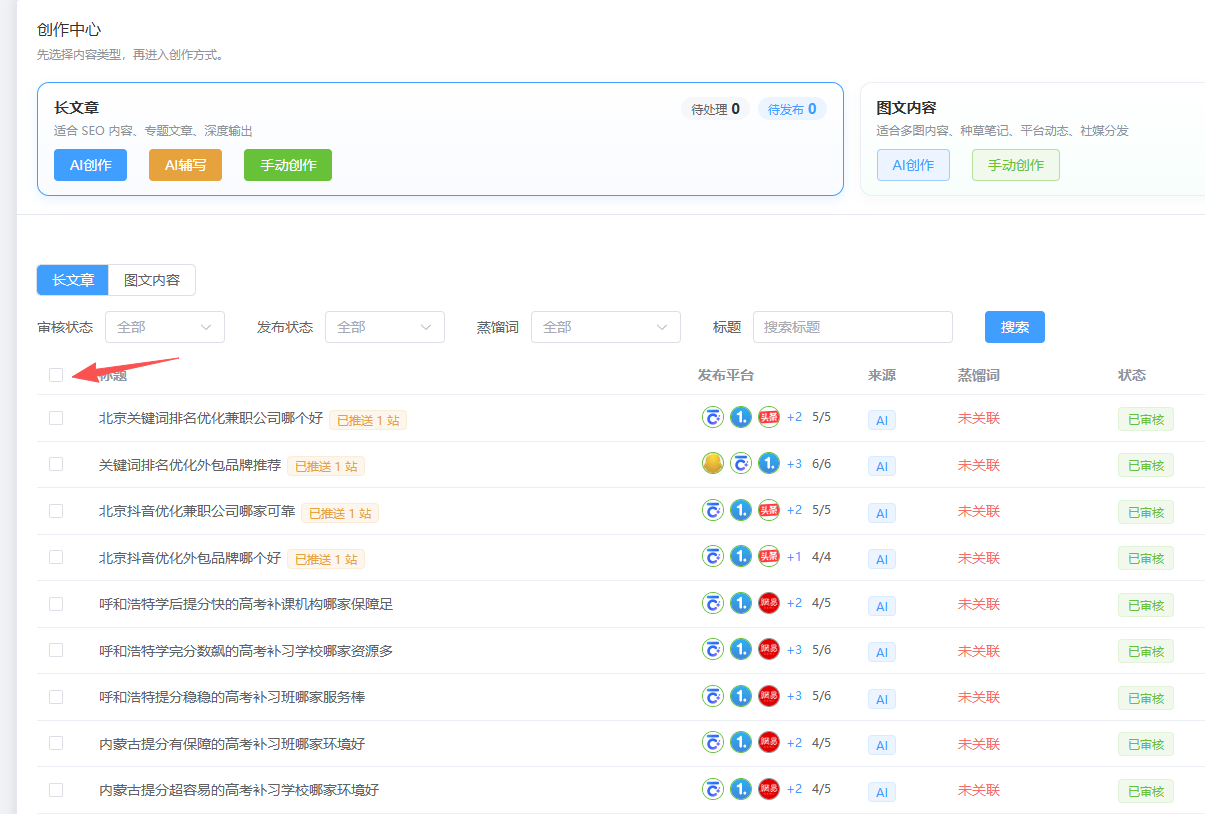
Task: Click red 网易 icon in 内蒙古提分有保障的高考补习班哪家环境好 row
Action: click(x=769, y=742)
